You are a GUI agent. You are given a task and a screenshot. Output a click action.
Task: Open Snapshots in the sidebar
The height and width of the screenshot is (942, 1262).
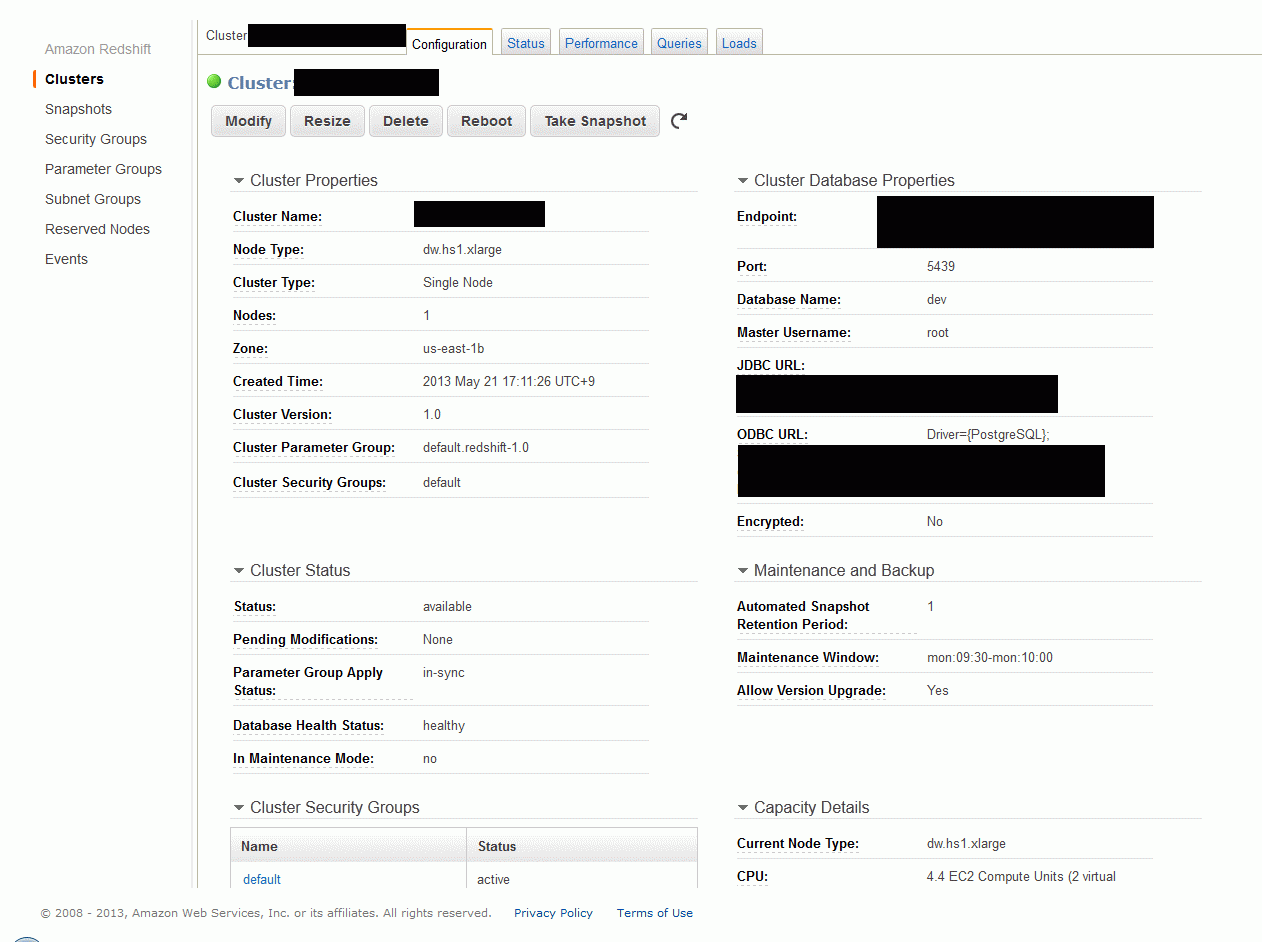[x=78, y=109]
